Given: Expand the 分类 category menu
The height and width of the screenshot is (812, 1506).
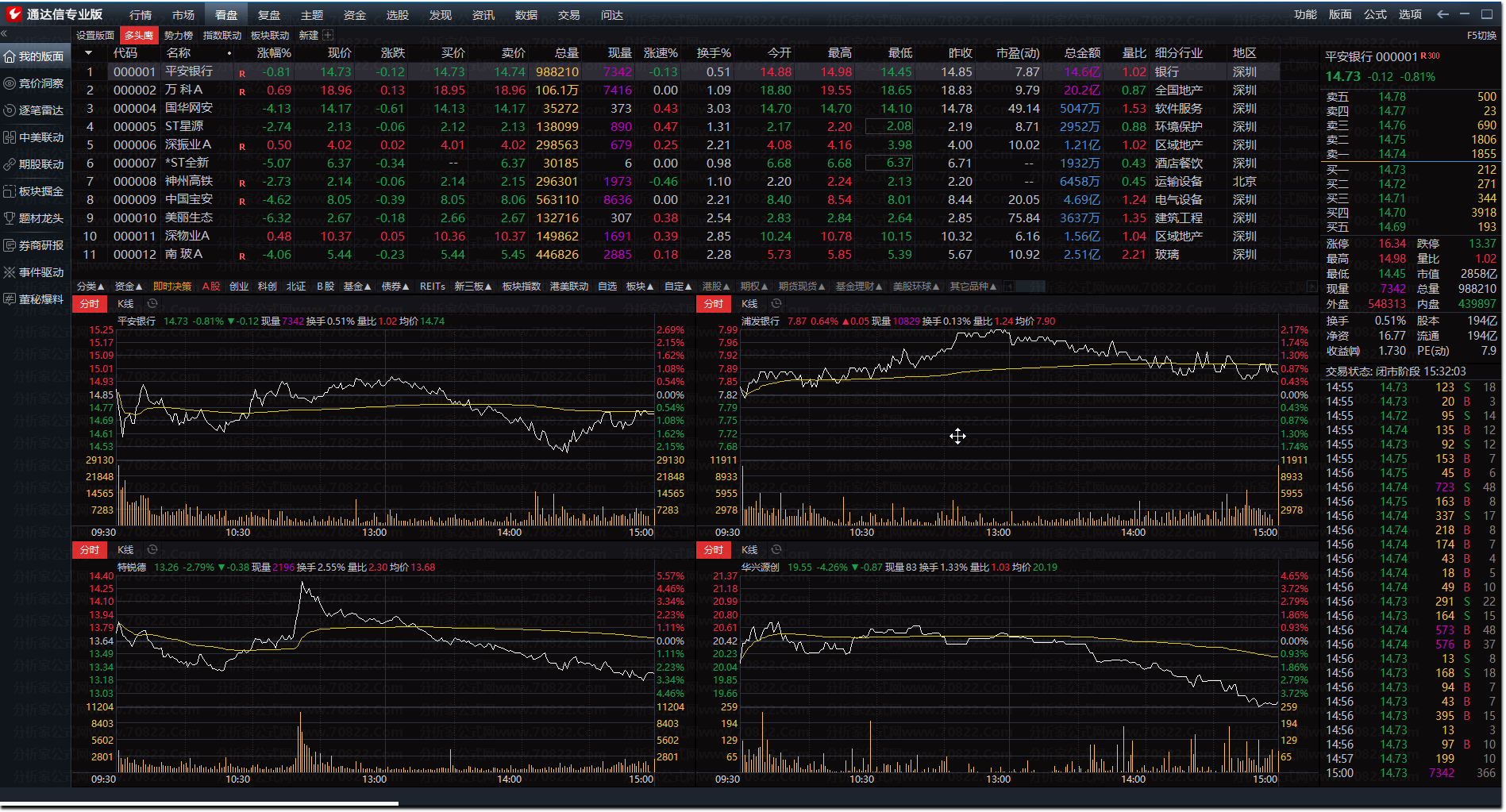Looking at the screenshot, I should (x=91, y=287).
